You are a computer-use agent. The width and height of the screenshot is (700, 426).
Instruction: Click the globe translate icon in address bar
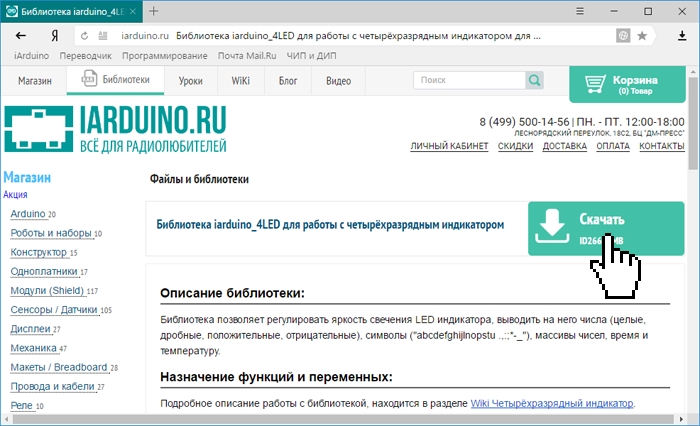(x=623, y=36)
